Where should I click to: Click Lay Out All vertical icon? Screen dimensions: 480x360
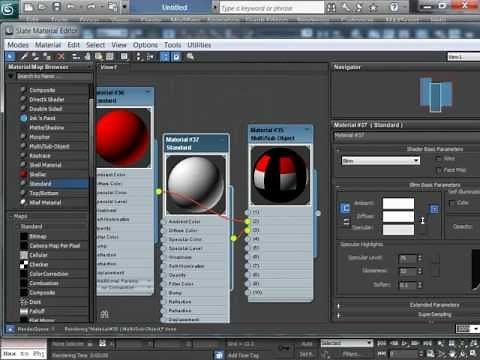tap(139, 57)
